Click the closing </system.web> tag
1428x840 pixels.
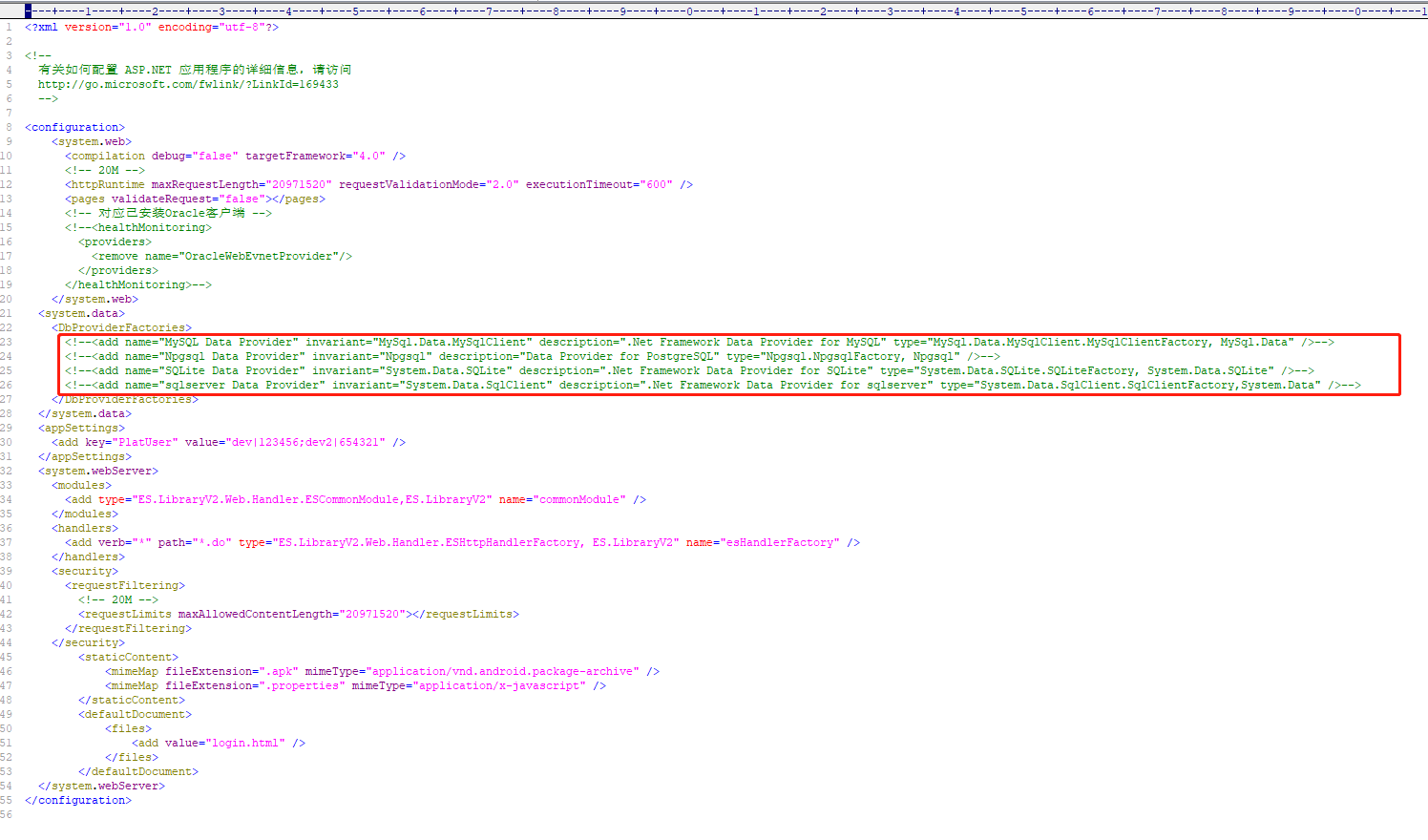94,299
